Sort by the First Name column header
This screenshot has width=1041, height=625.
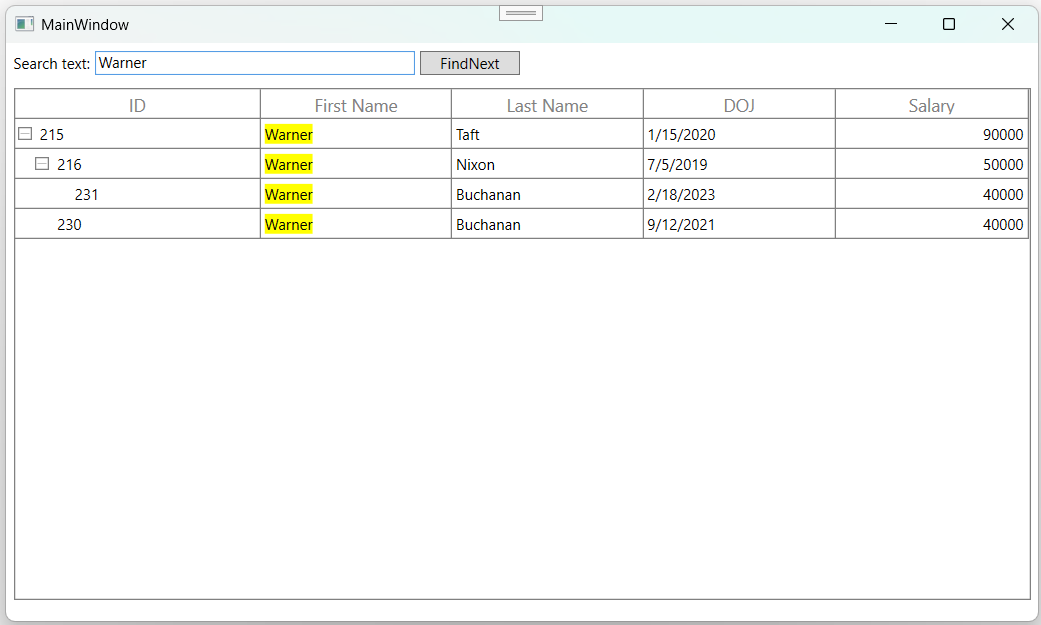click(356, 105)
